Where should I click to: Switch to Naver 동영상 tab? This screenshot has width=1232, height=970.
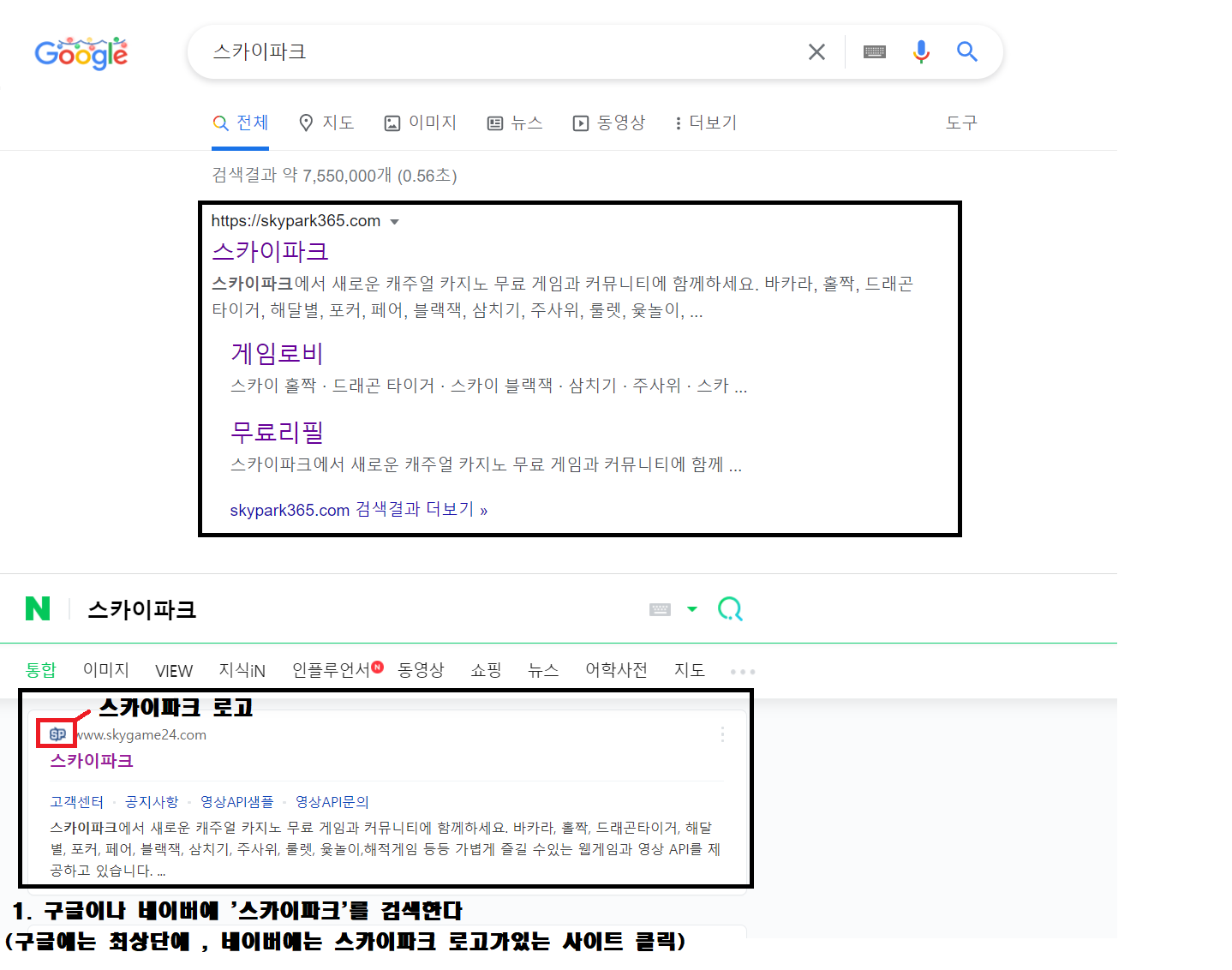coord(421,670)
